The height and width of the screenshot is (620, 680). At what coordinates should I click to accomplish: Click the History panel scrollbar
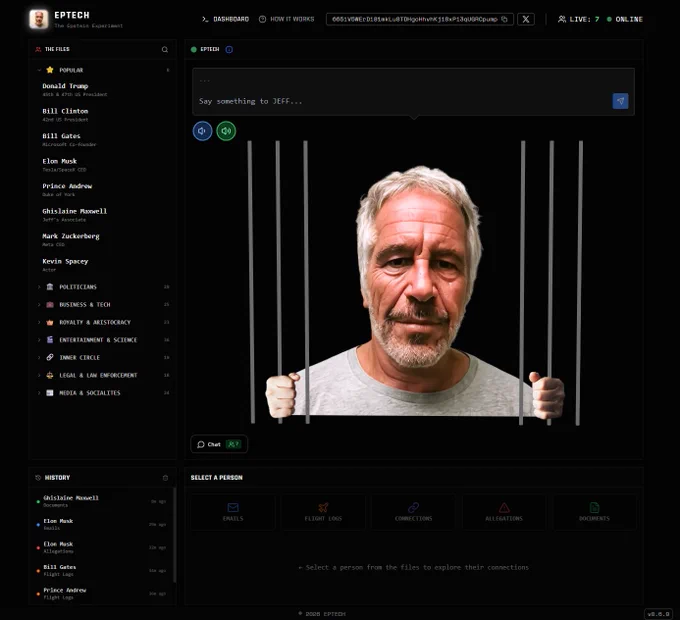point(174,535)
